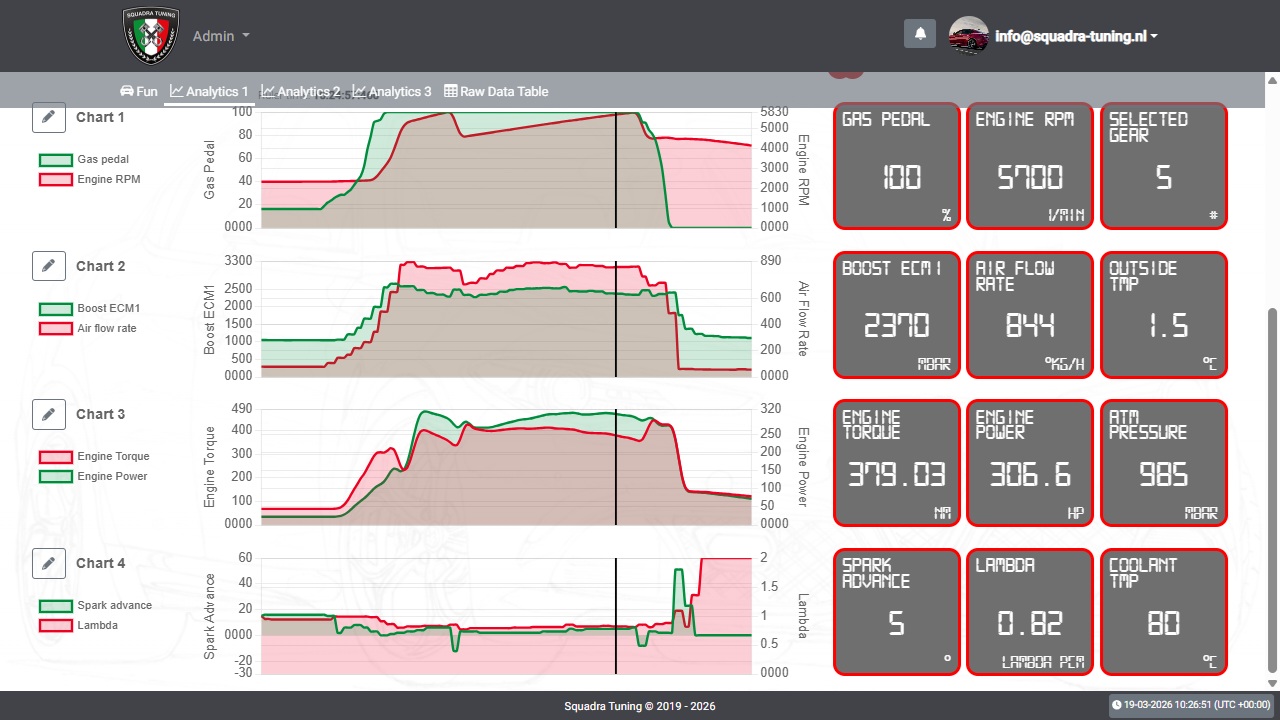Open the info@squadra-tuning.nl account dropdown
Image resolution: width=1280 pixels, height=720 pixels.
point(1076,36)
